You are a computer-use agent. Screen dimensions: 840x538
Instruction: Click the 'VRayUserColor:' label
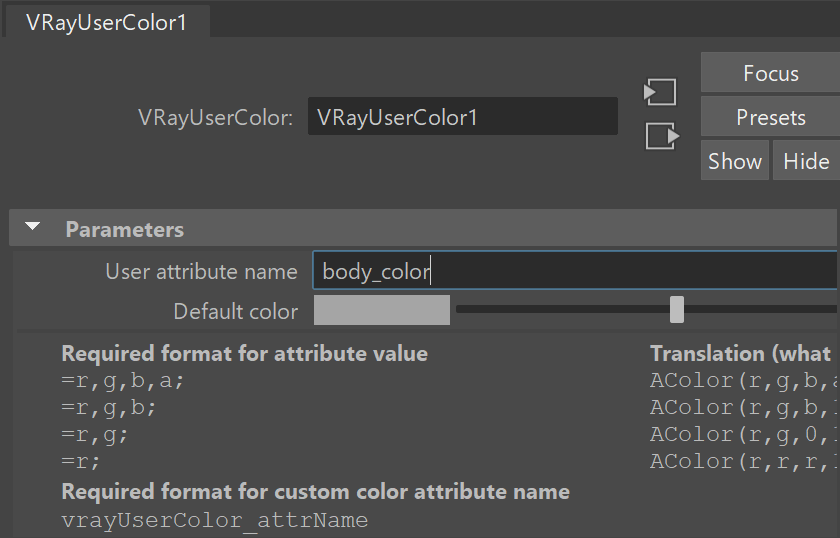(x=215, y=117)
